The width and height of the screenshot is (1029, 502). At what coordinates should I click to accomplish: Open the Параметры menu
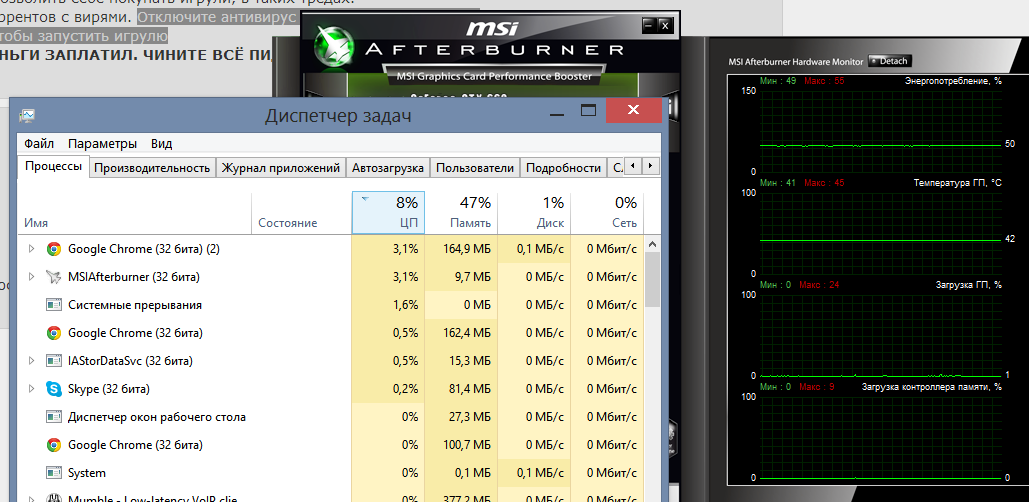coord(102,144)
